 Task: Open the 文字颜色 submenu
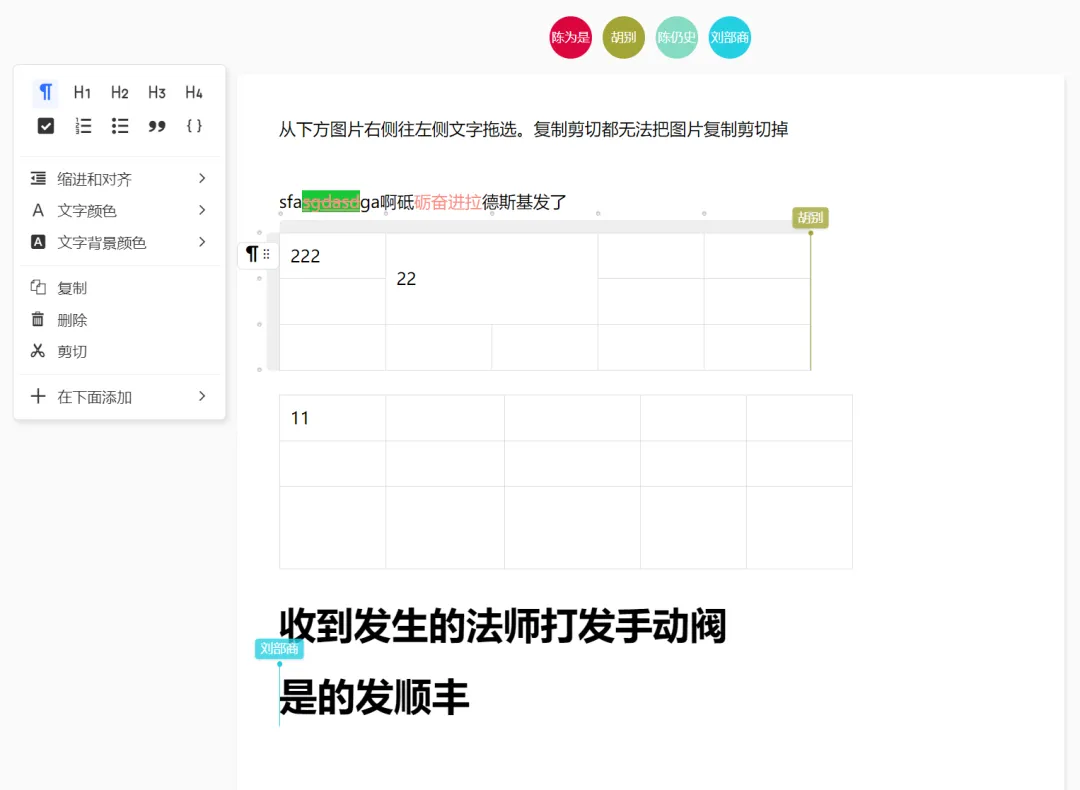coord(119,210)
